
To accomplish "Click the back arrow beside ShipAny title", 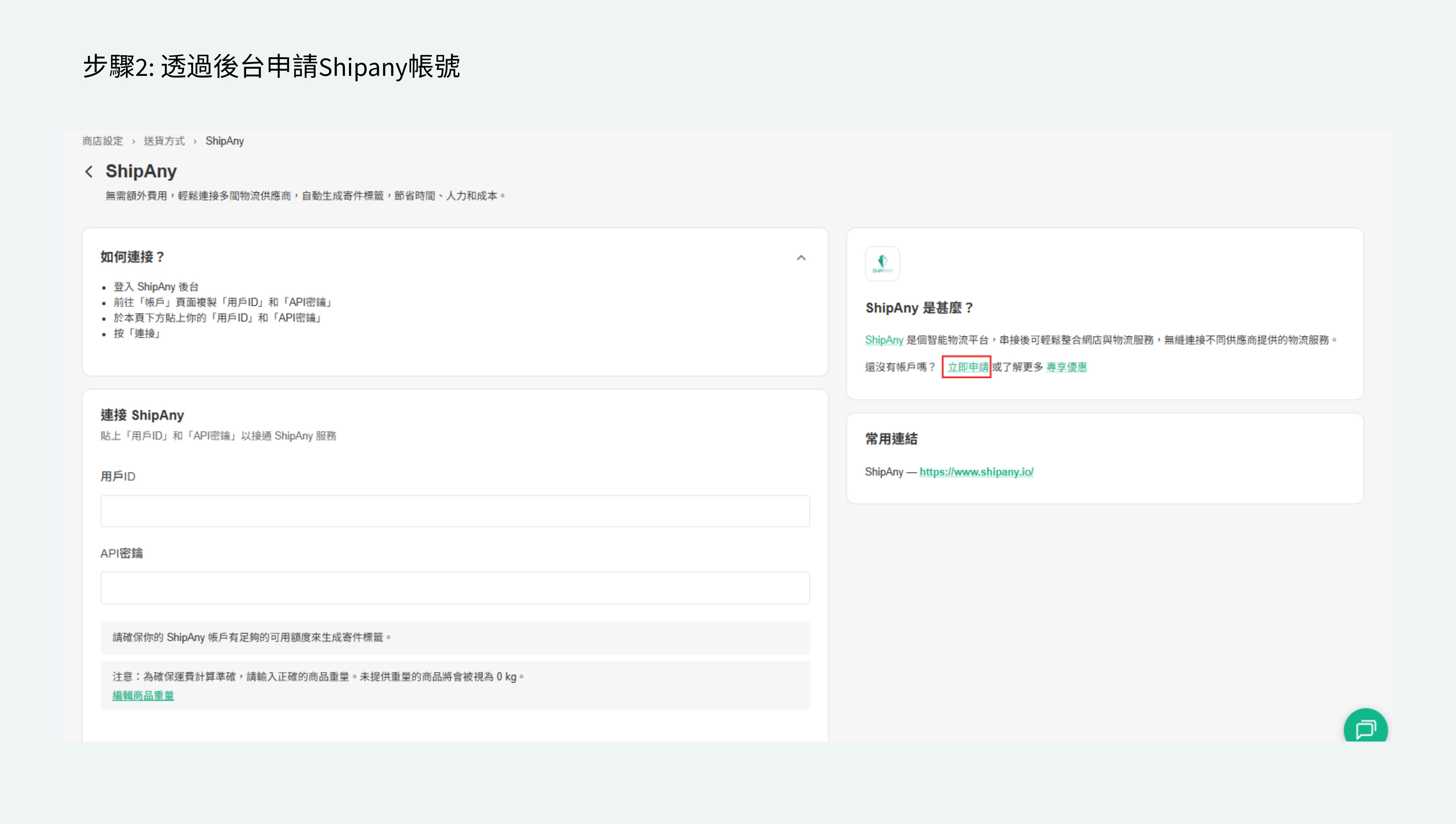I will pyautogui.click(x=89, y=171).
